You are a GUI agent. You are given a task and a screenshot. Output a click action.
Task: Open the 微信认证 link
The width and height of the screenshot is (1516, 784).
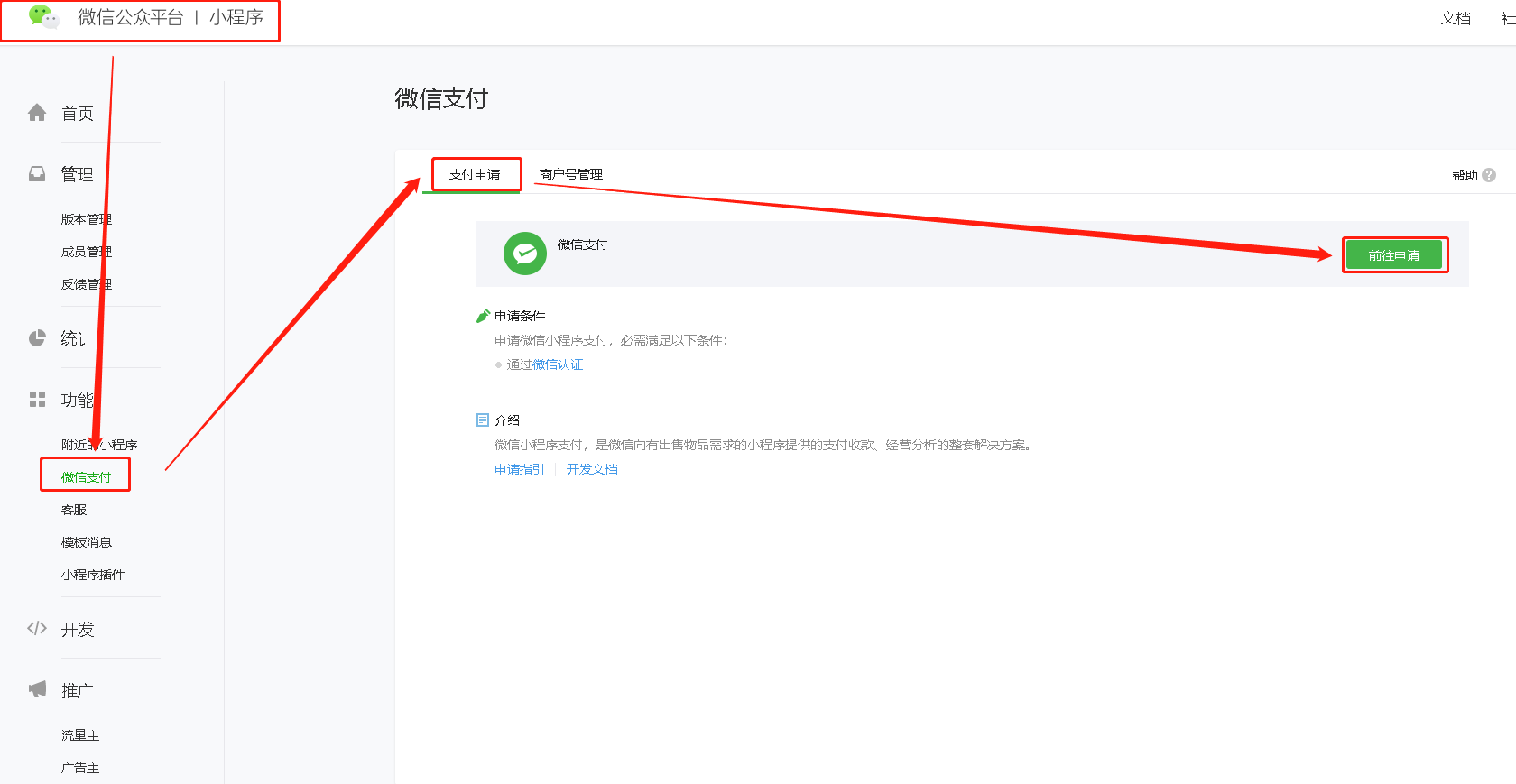coord(558,364)
